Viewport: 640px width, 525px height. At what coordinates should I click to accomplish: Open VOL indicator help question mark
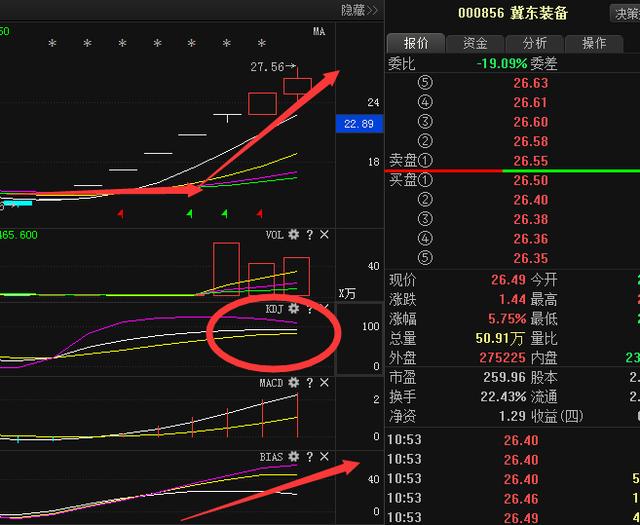[x=309, y=235]
